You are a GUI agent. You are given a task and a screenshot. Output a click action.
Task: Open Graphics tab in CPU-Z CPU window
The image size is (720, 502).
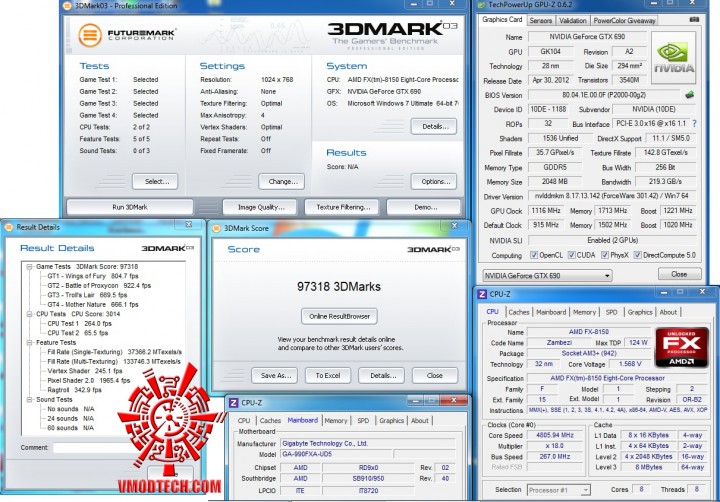[640, 312]
